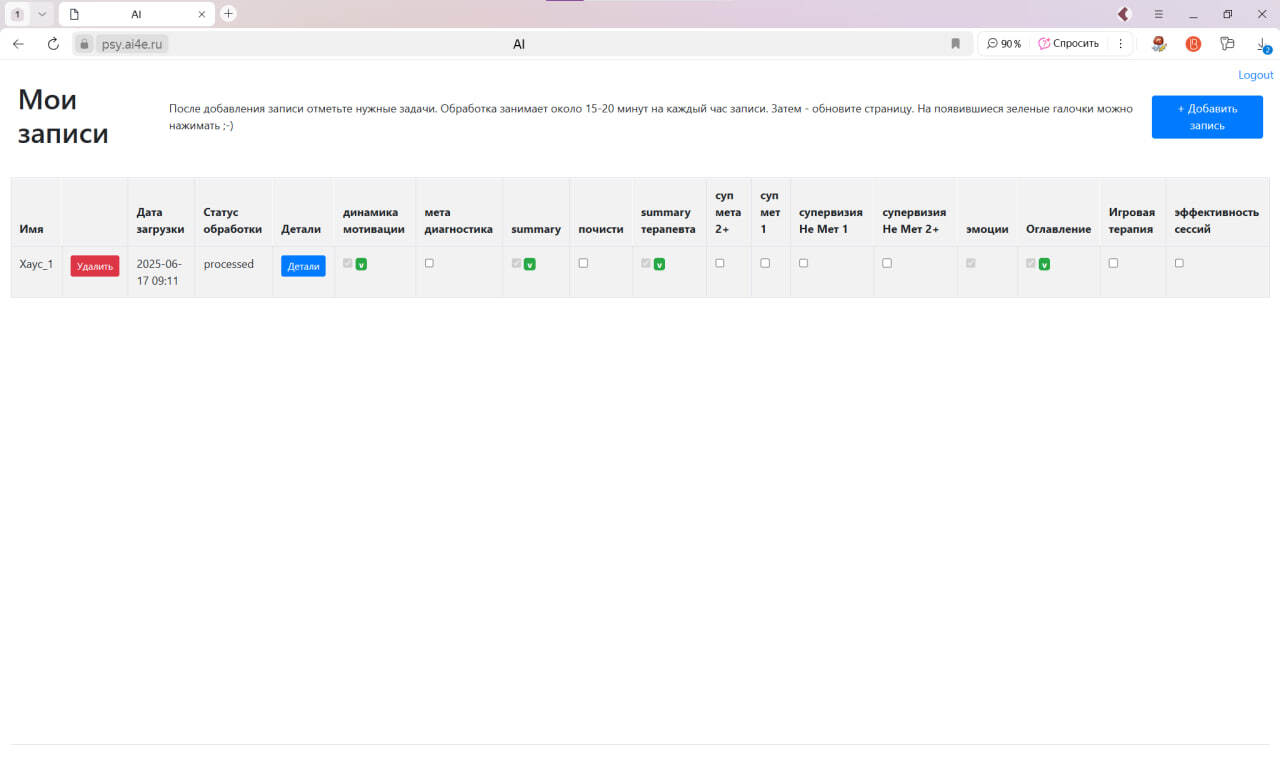The width and height of the screenshot is (1280, 768).
Task: Go back with the browser back arrow
Action: pyautogui.click(x=18, y=44)
